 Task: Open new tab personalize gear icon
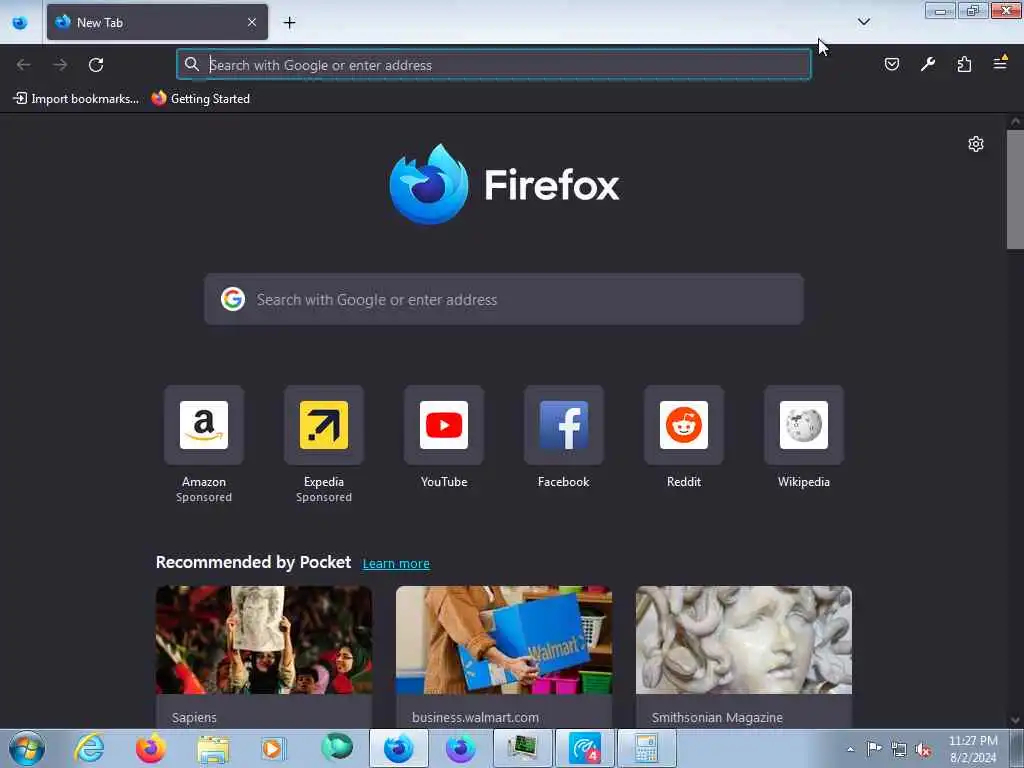976,144
